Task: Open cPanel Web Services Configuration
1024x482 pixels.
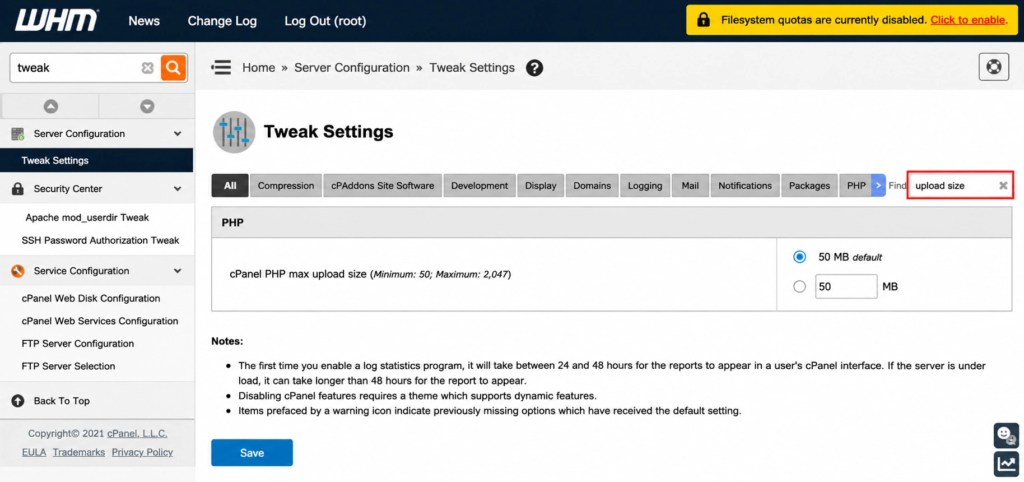Action: click(x=100, y=321)
